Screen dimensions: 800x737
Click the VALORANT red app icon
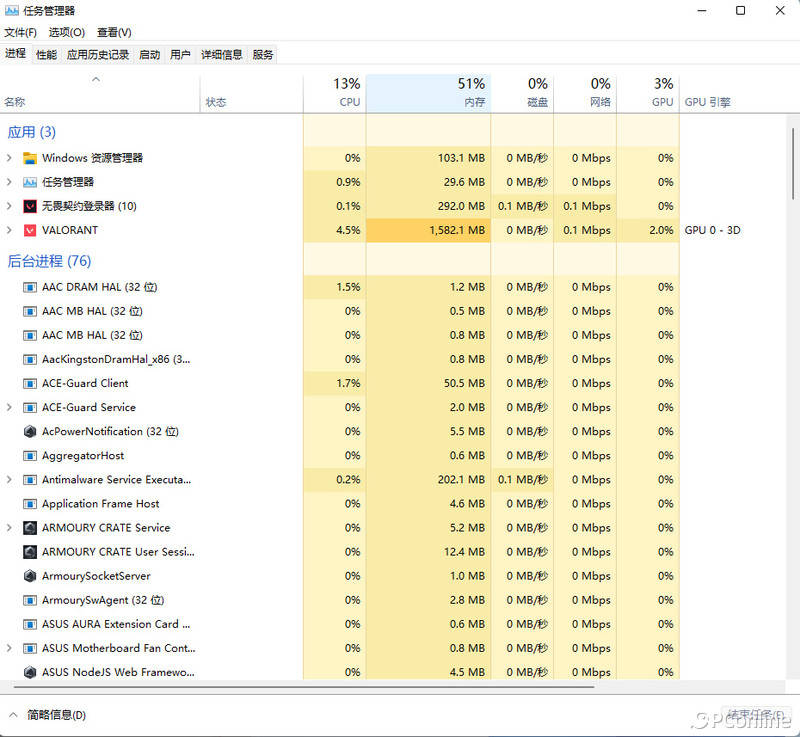pyautogui.click(x=30, y=231)
